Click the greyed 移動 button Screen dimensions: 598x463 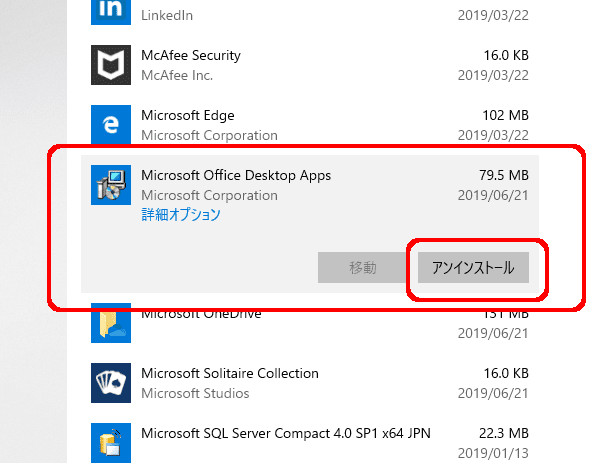(x=363, y=267)
